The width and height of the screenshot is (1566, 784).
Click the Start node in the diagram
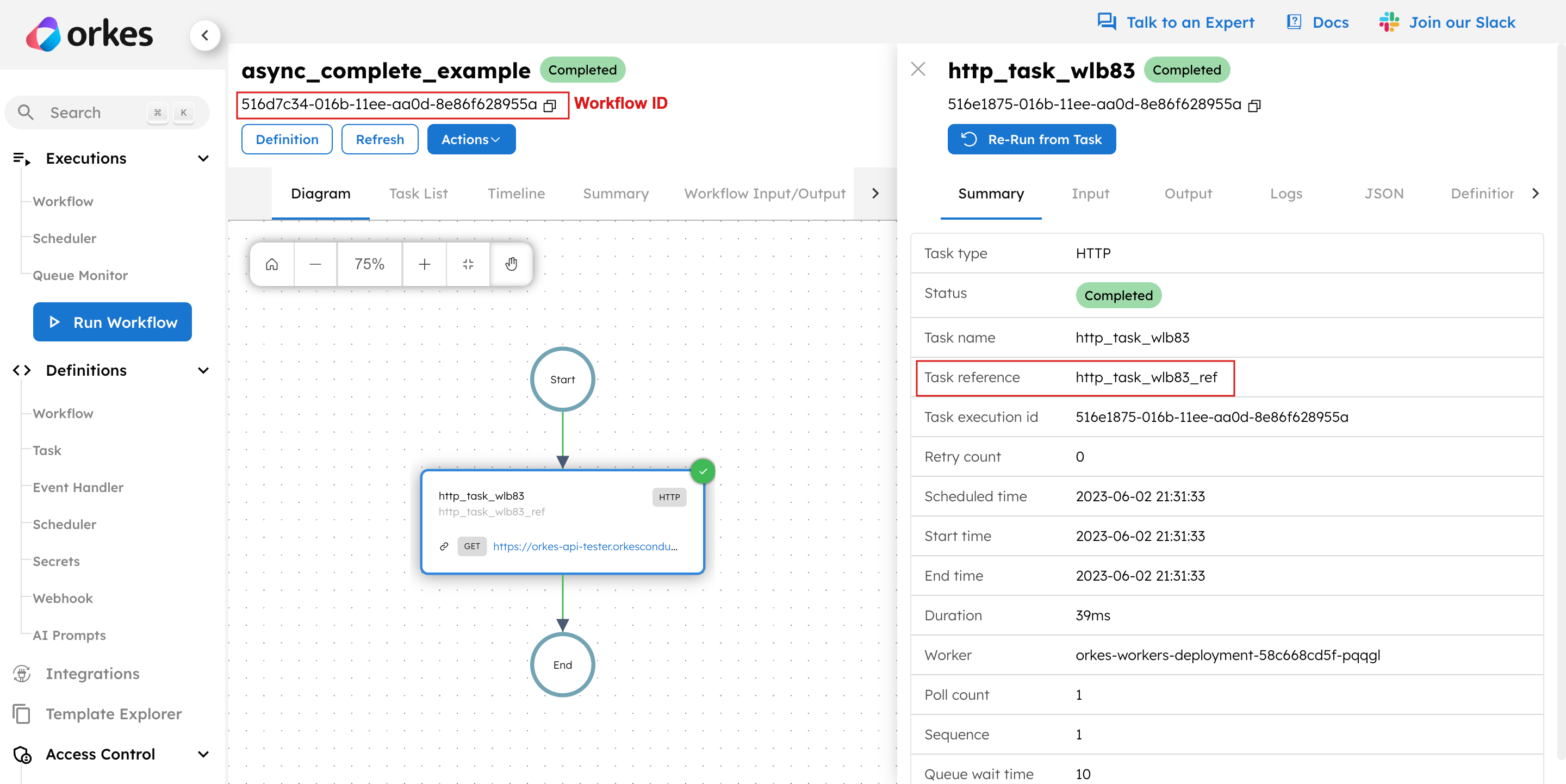(562, 379)
